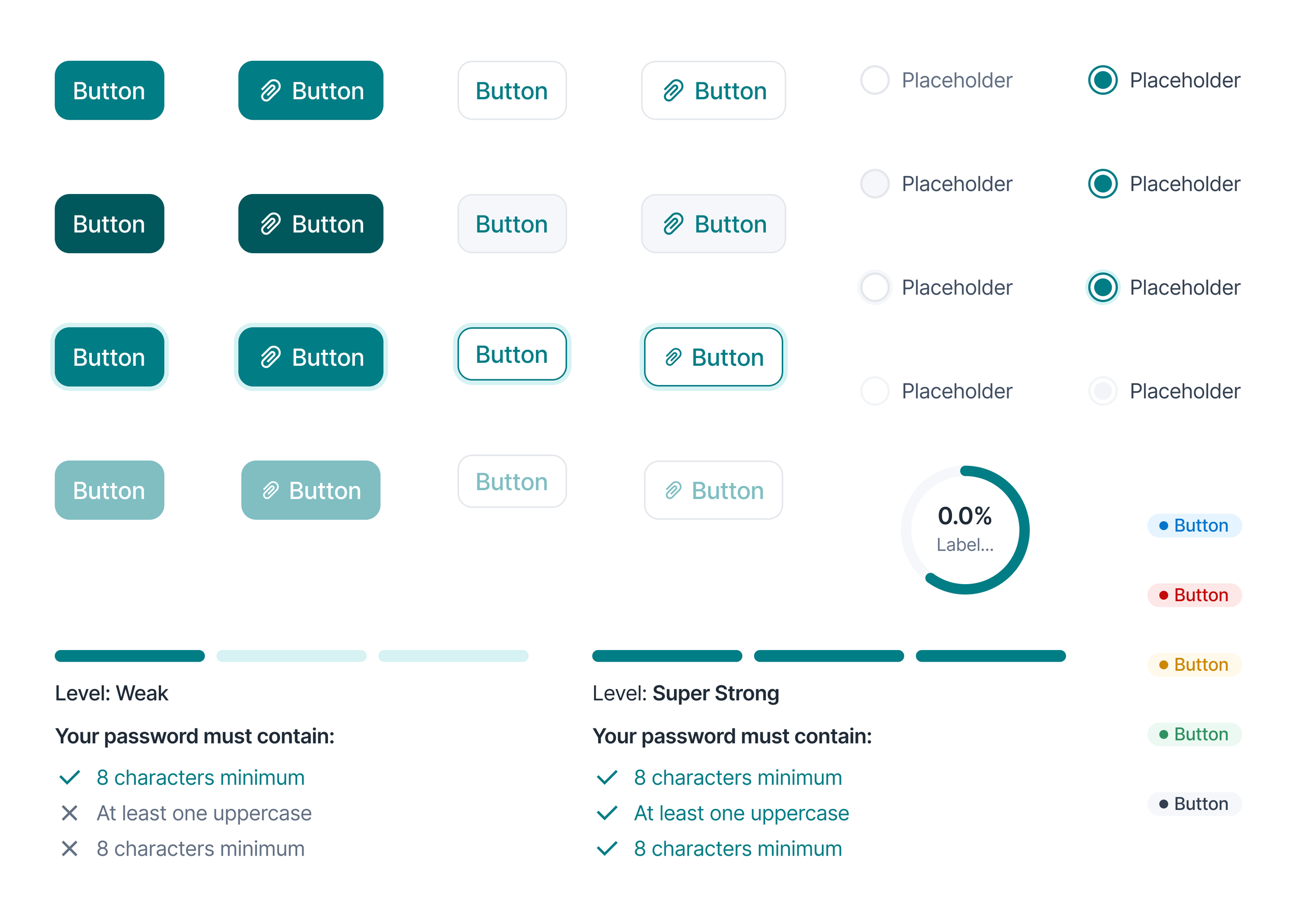The height and width of the screenshot is (924, 1297).
Task: Click checkmark icon beside "At least one uppercase"
Action: click(x=607, y=813)
